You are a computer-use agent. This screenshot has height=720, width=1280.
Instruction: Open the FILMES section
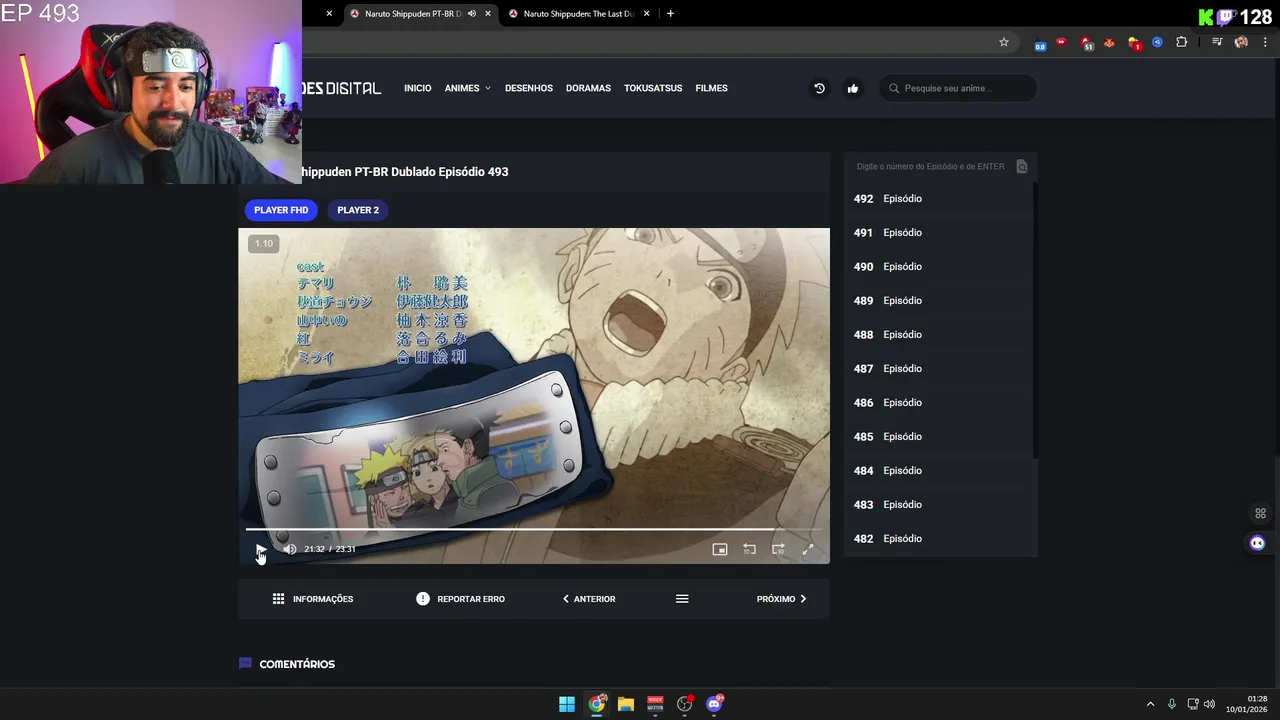click(x=711, y=88)
